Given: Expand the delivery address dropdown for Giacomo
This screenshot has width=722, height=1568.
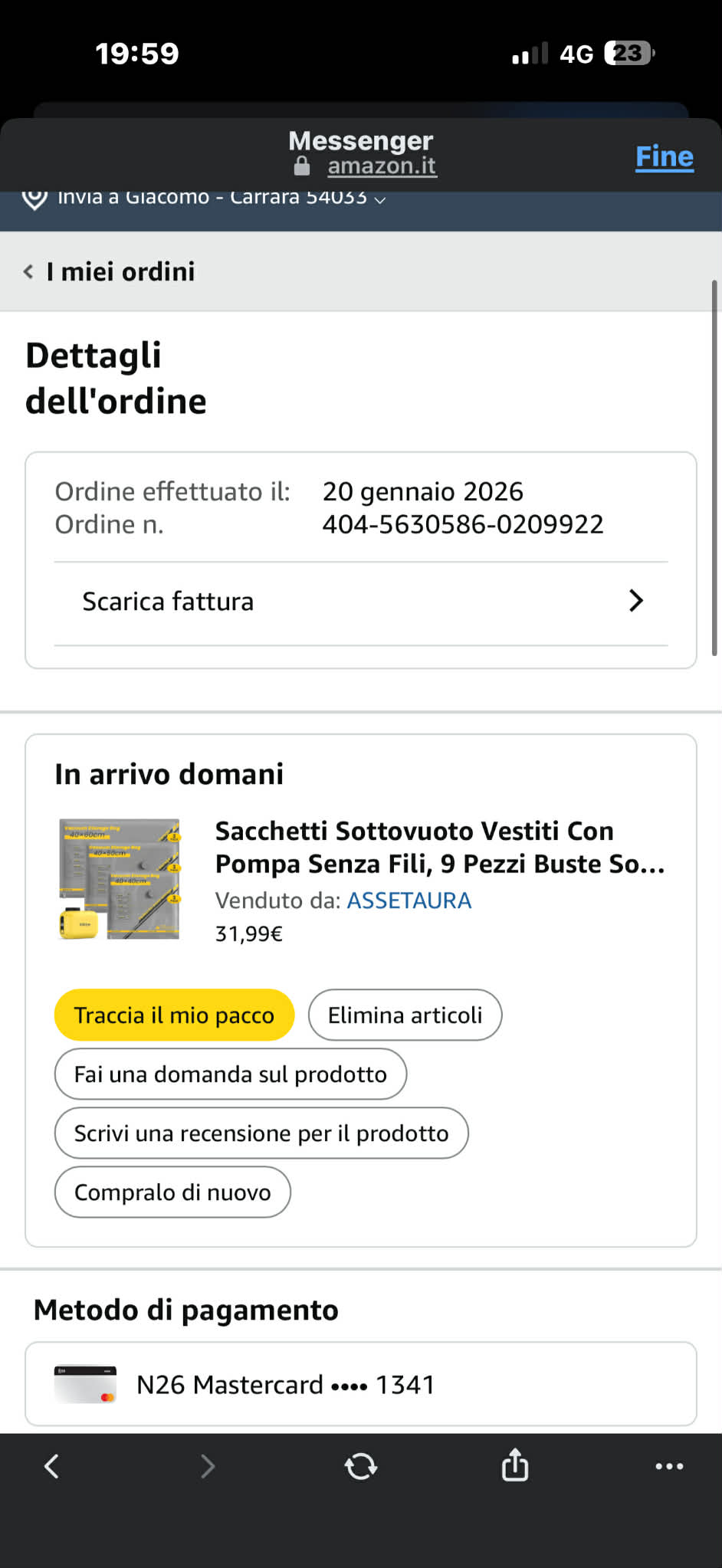Looking at the screenshot, I should (379, 199).
